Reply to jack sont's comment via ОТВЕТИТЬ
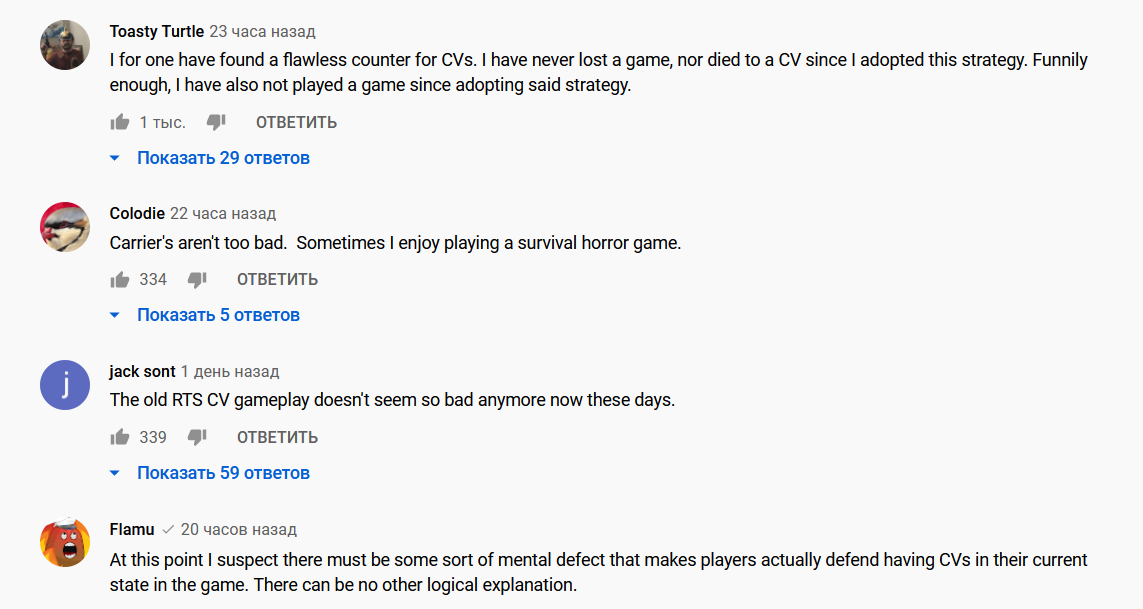Screen dimensions: 1143x609 pos(277,438)
